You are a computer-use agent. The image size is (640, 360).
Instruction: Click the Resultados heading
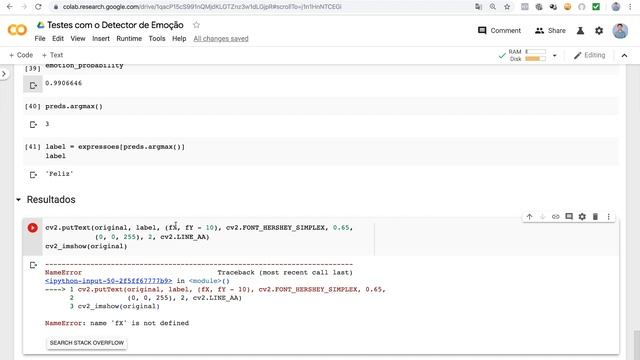click(51, 200)
